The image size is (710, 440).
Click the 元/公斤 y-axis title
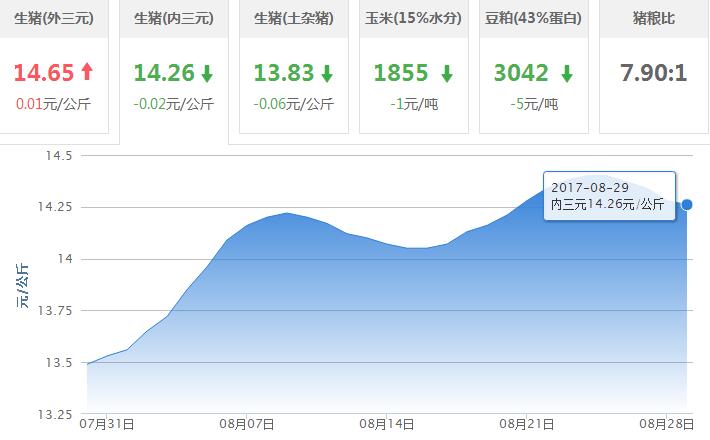pyautogui.click(x=24, y=284)
